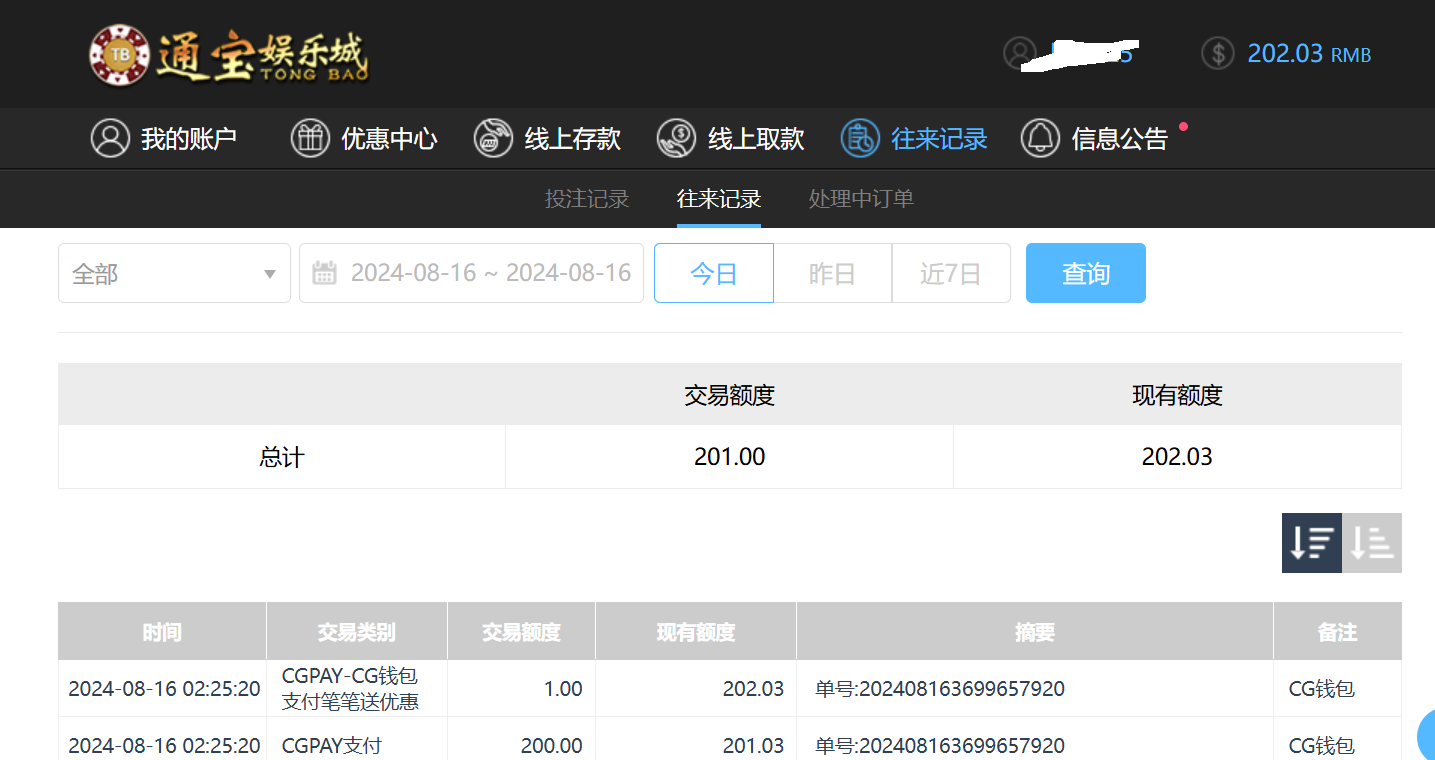
Task: Switch to the 处理中订单 tab
Action: pos(861,199)
